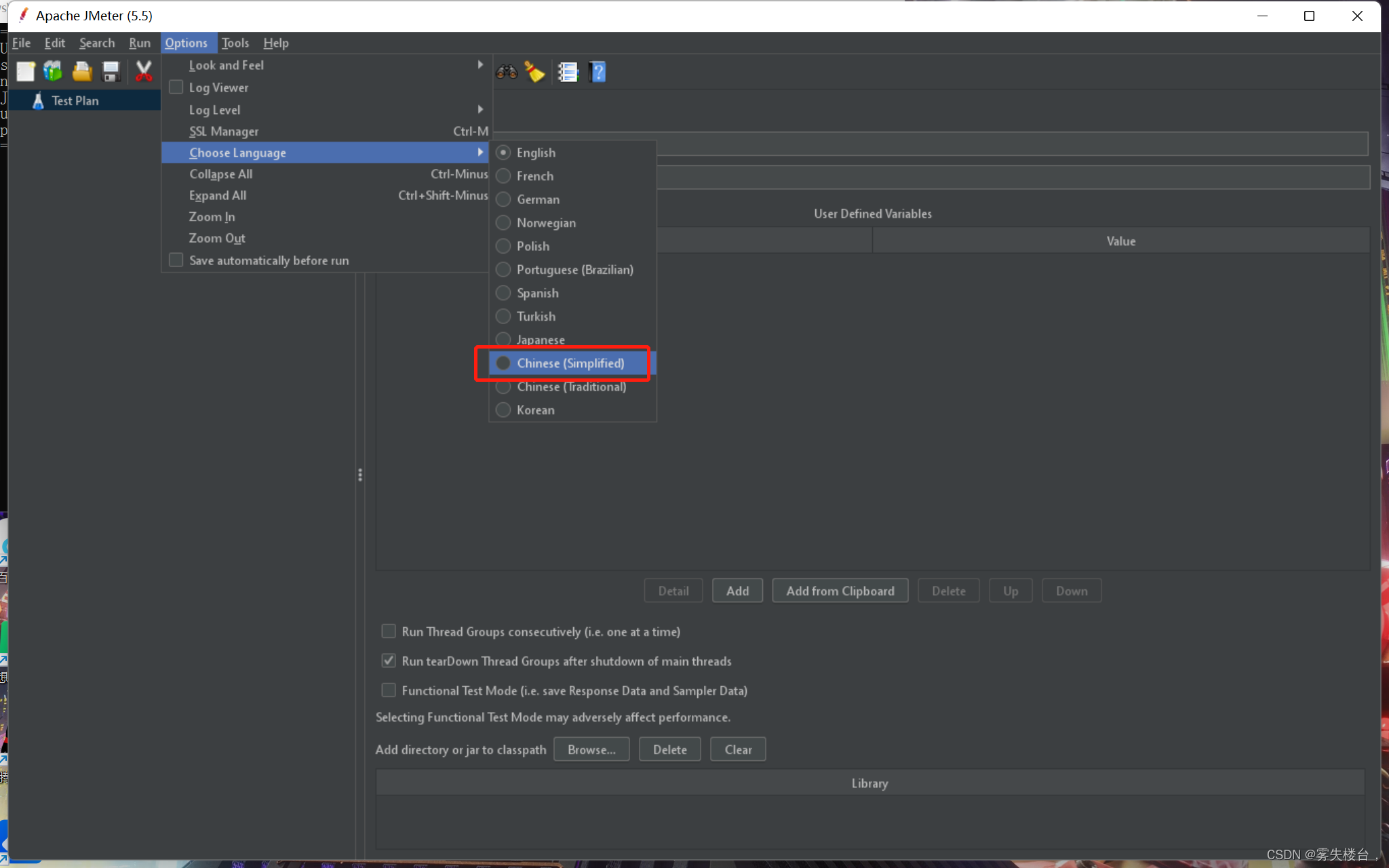Click Add from Clipboard button
The height and width of the screenshot is (868, 1389).
[840, 591]
